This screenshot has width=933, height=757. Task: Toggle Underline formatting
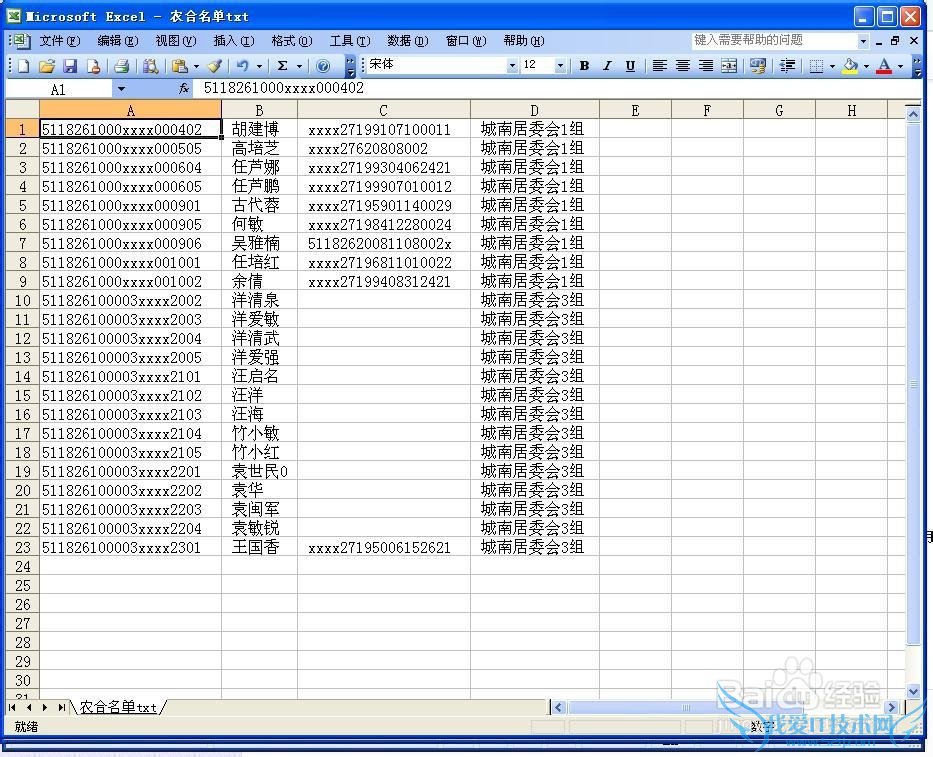(x=630, y=66)
